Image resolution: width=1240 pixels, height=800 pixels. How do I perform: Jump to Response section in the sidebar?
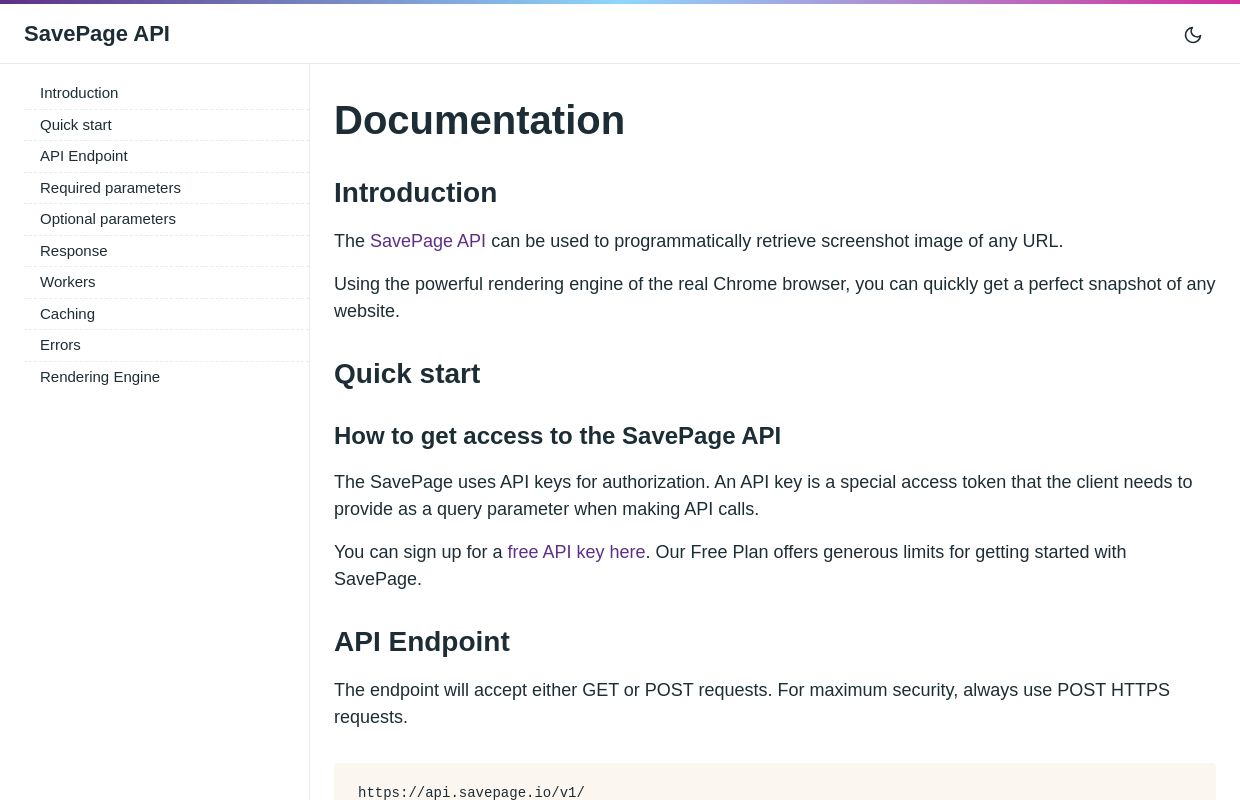coord(166,251)
